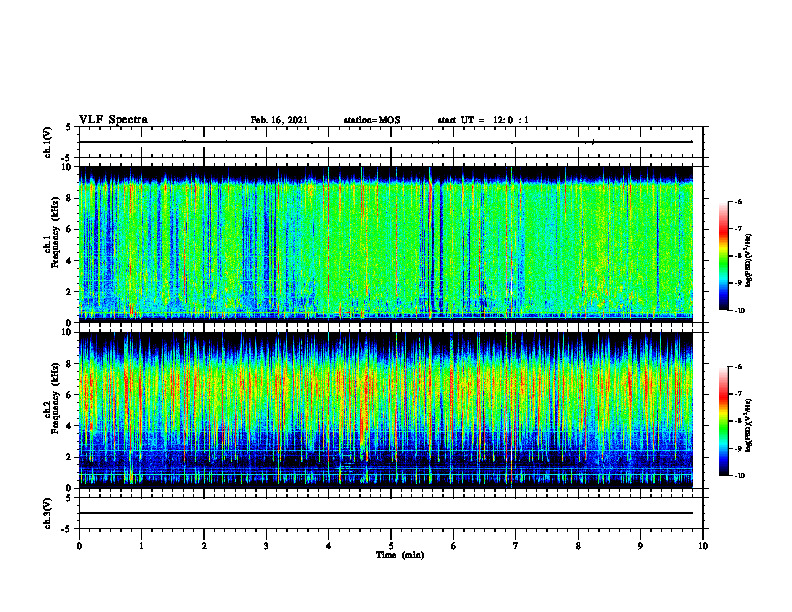This screenshot has width=792, height=612.
Task: Click the "-10" label on ch.1 color bar
Action: tap(739, 311)
